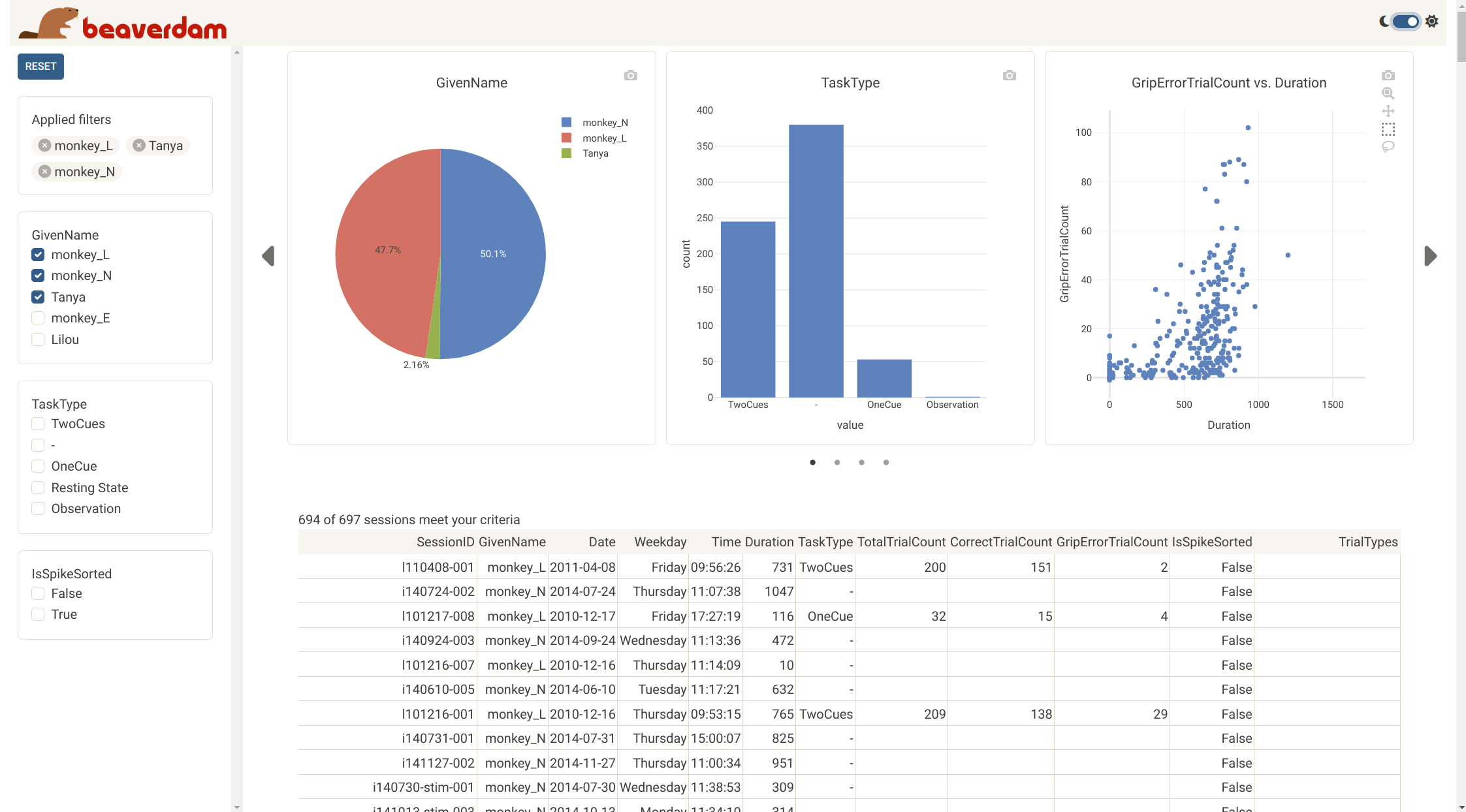Select the pan tool on scatter plot

(1388, 111)
